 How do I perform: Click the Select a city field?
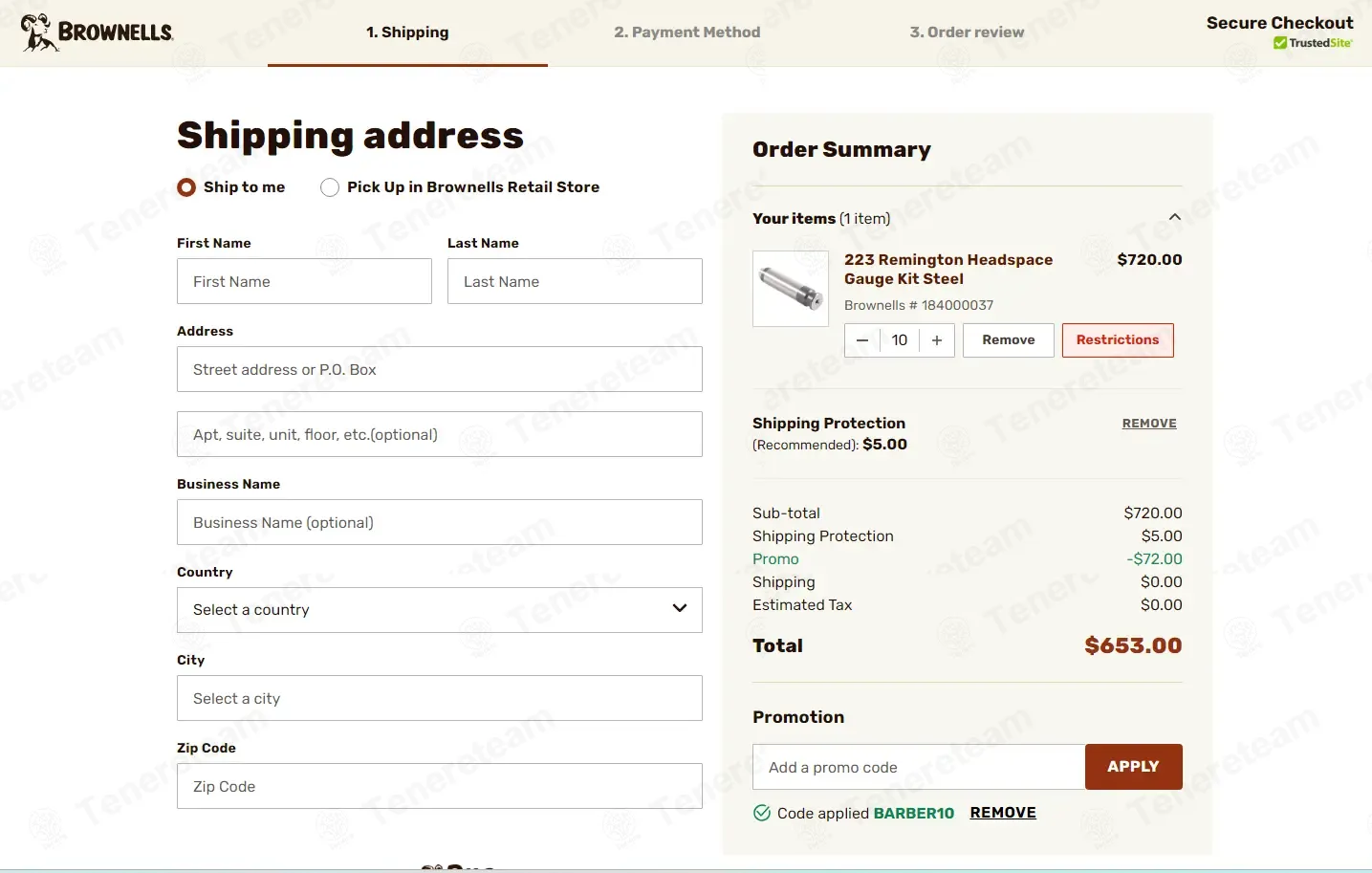click(x=440, y=698)
